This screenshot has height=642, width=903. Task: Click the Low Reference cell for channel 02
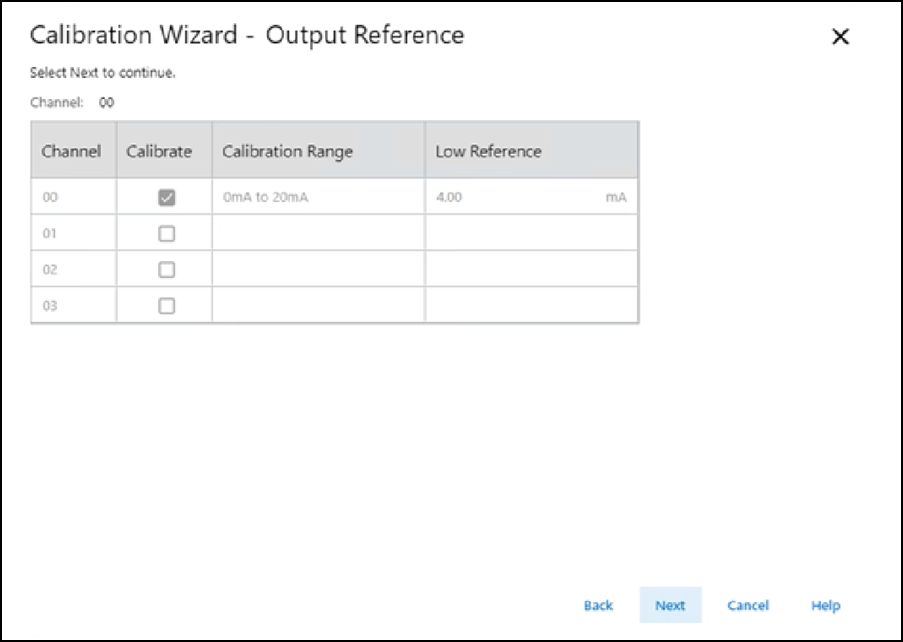pos(530,270)
